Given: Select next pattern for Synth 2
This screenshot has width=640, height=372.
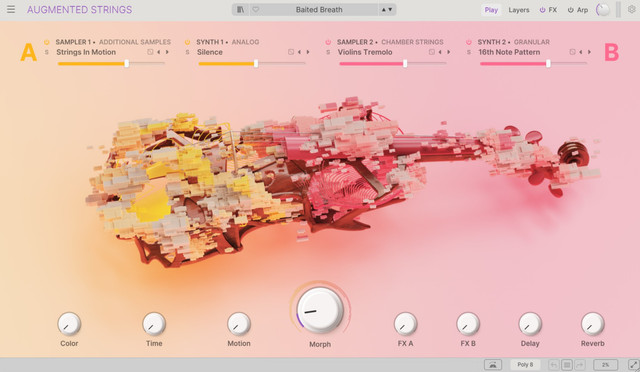Looking at the screenshot, I should [x=589, y=52].
